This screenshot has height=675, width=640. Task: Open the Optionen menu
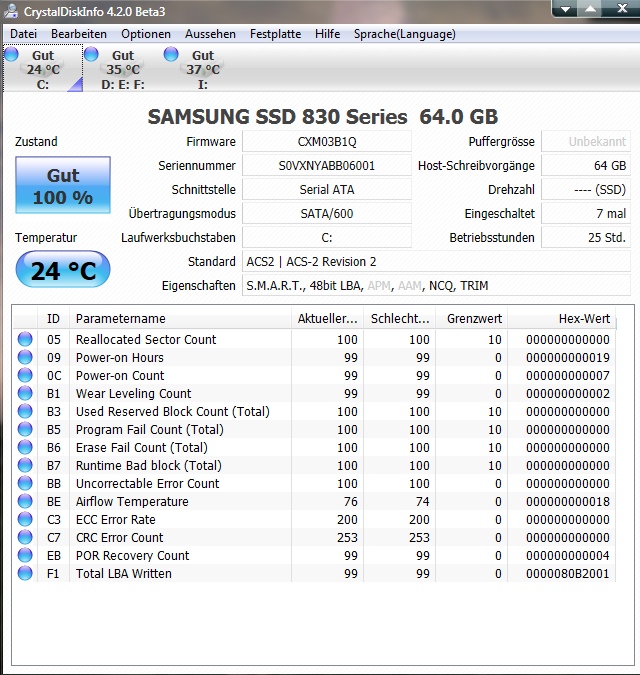pos(146,34)
